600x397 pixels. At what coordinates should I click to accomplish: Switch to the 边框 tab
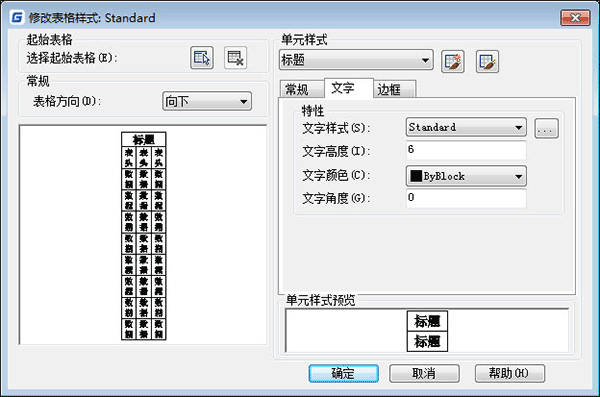pos(394,90)
